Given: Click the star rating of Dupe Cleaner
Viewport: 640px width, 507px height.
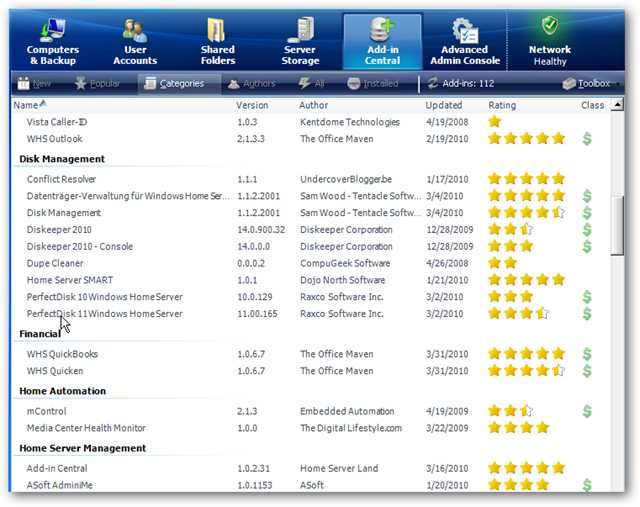Looking at the screenshot, I should (x=502, y=263).
